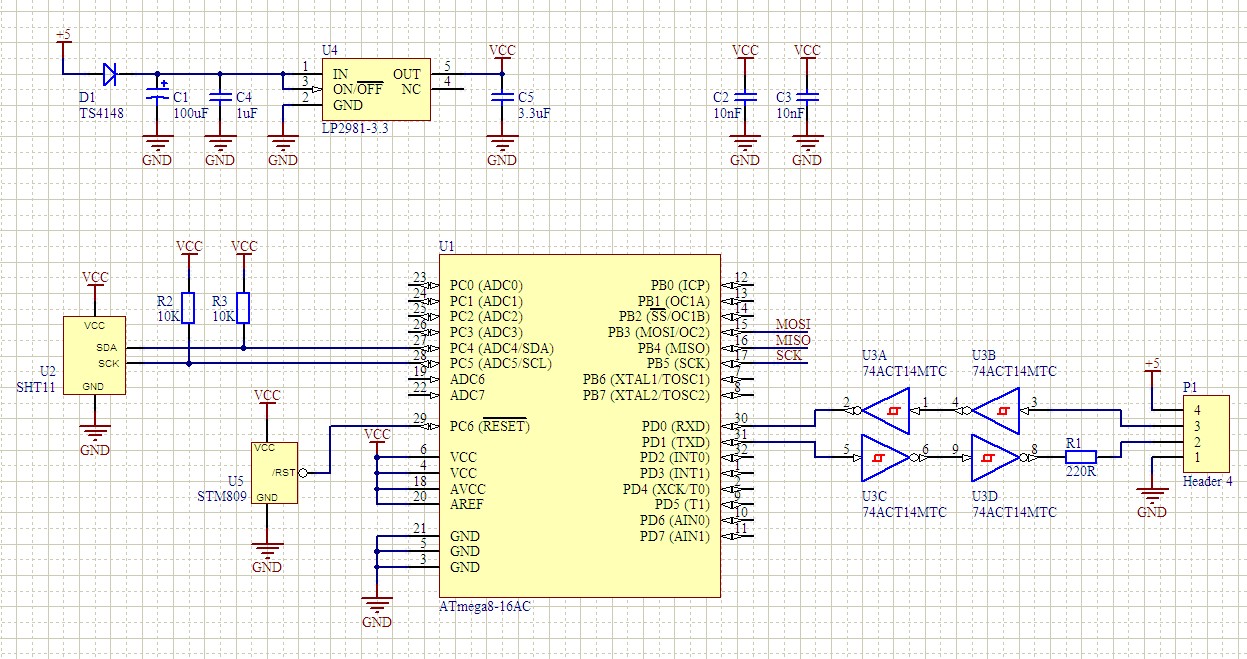The image size is (1247, 659).
Task: Click the PD0 (RXD) pin label
Action: pyautogui.click(x=674, y=426)
